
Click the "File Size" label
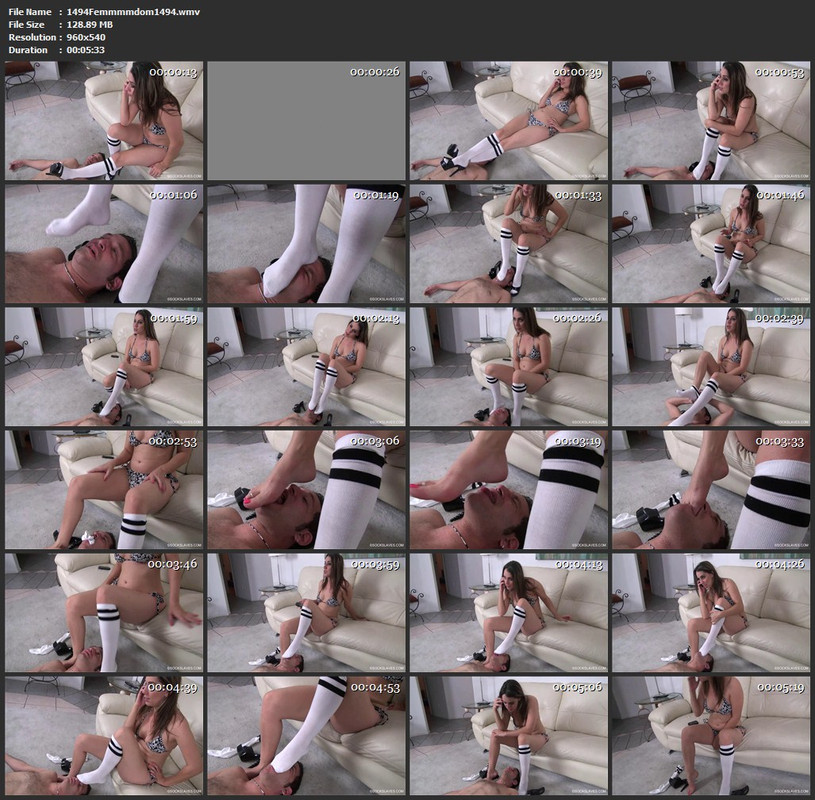pos(27,24)
